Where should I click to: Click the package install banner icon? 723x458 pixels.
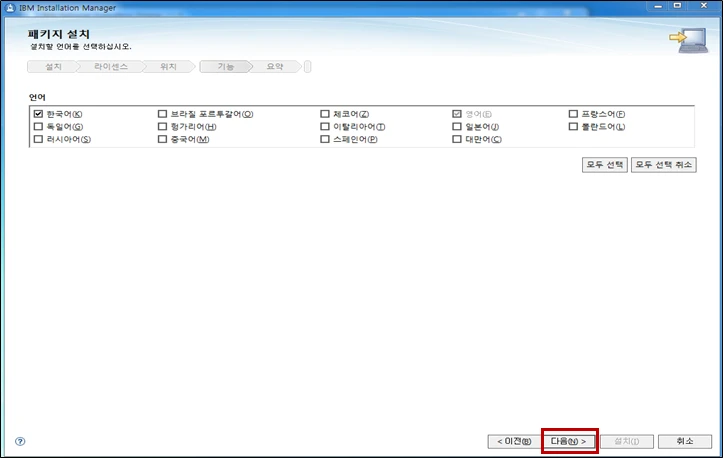[x=686, y=40]
